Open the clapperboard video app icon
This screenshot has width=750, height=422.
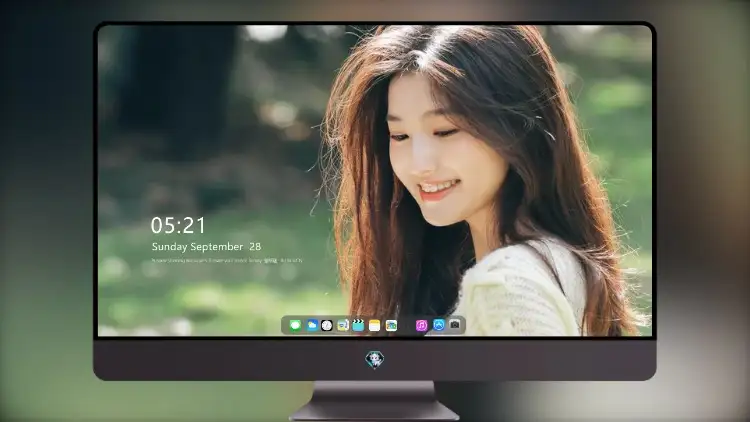(x=358, y=326)
